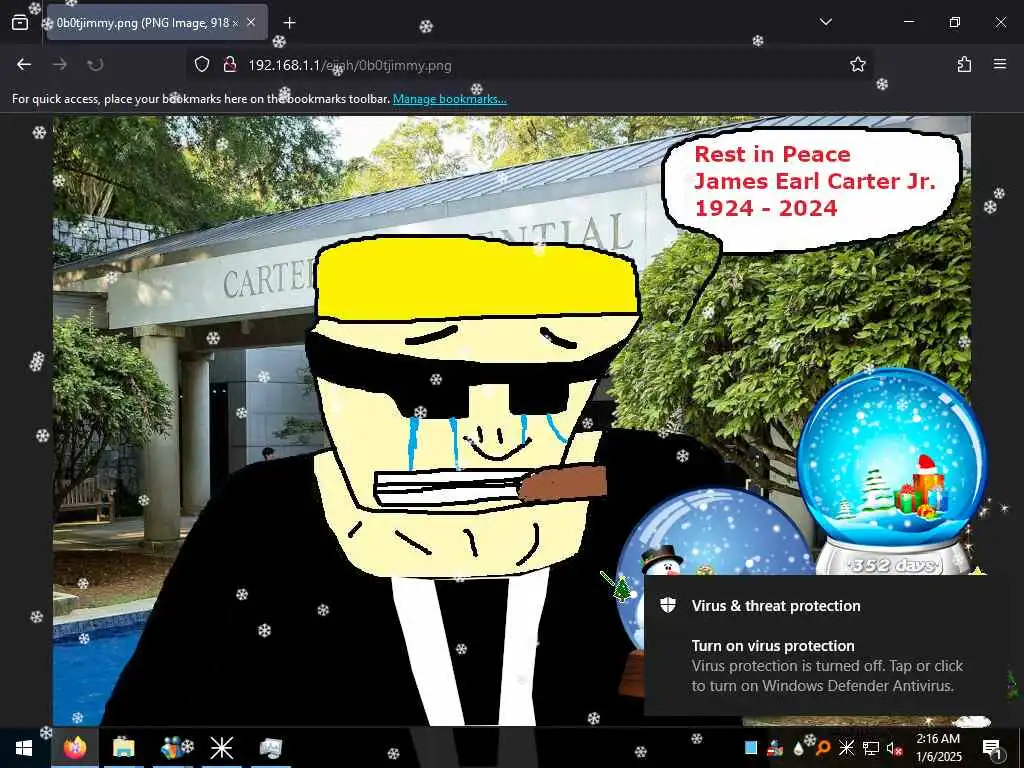Click the snowflake icon in system tray
Screen dimensions: 1024x768
coord(846,748)
